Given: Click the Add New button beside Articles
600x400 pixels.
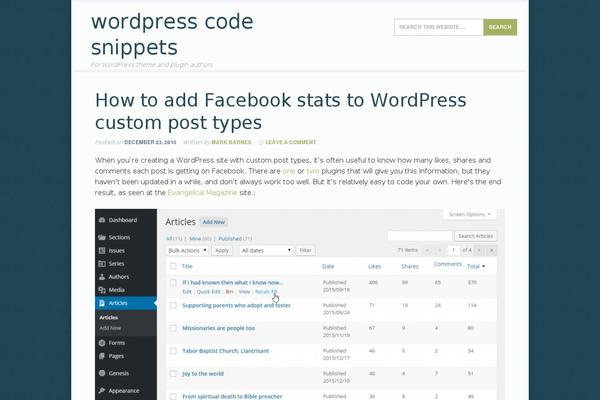Looking at the screenshot, I should point(214,222).
